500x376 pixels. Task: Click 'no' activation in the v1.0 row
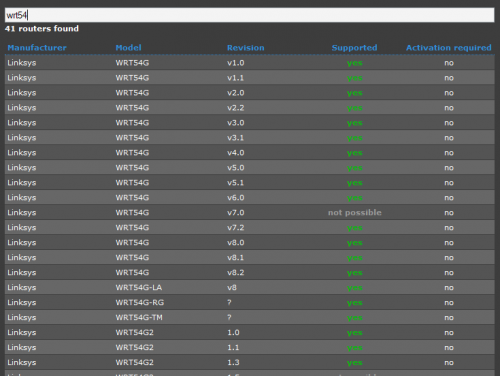(449, 63)
